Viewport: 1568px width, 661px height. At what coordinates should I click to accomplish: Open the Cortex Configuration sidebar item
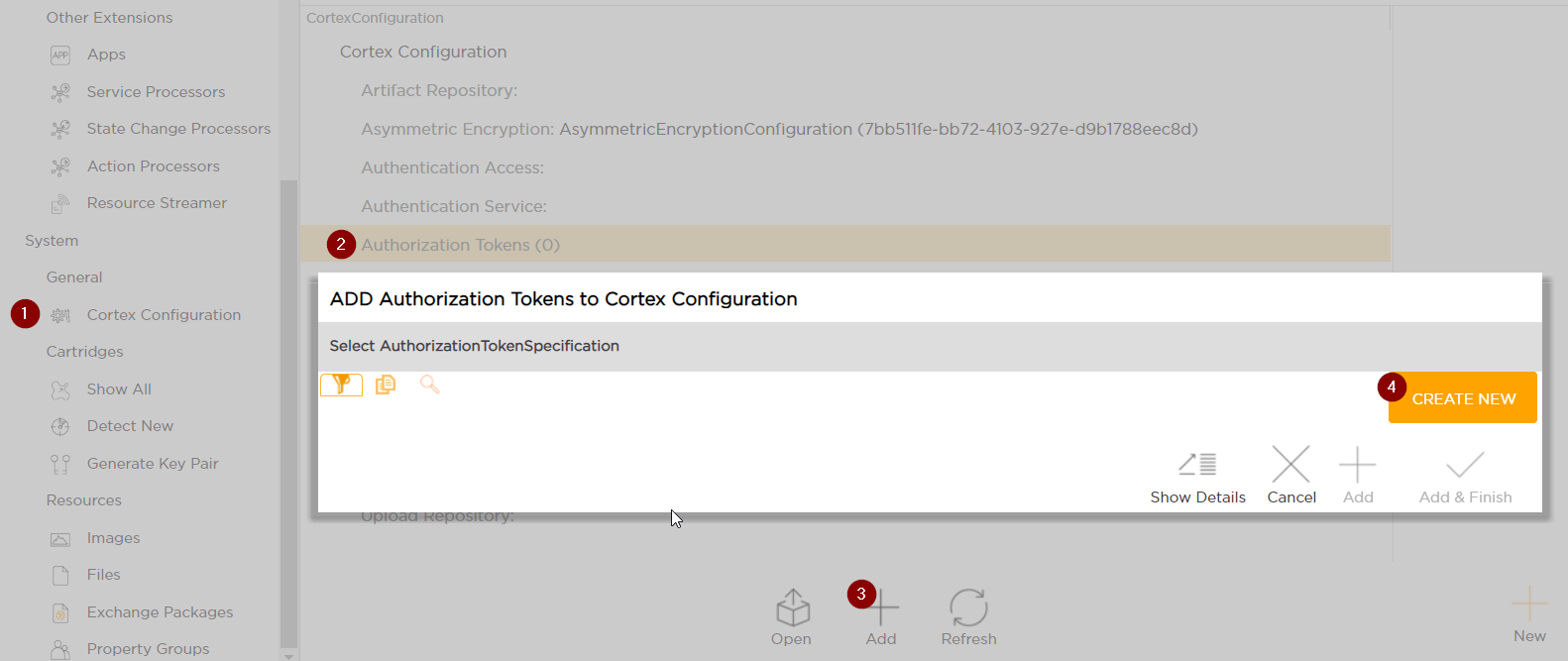(164, 315)
